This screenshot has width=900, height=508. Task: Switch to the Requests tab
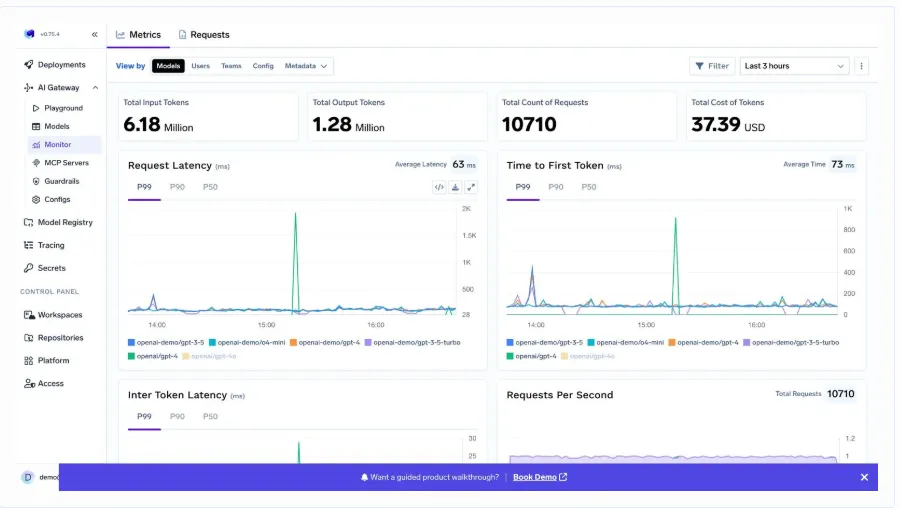click(x=204, y=35)
